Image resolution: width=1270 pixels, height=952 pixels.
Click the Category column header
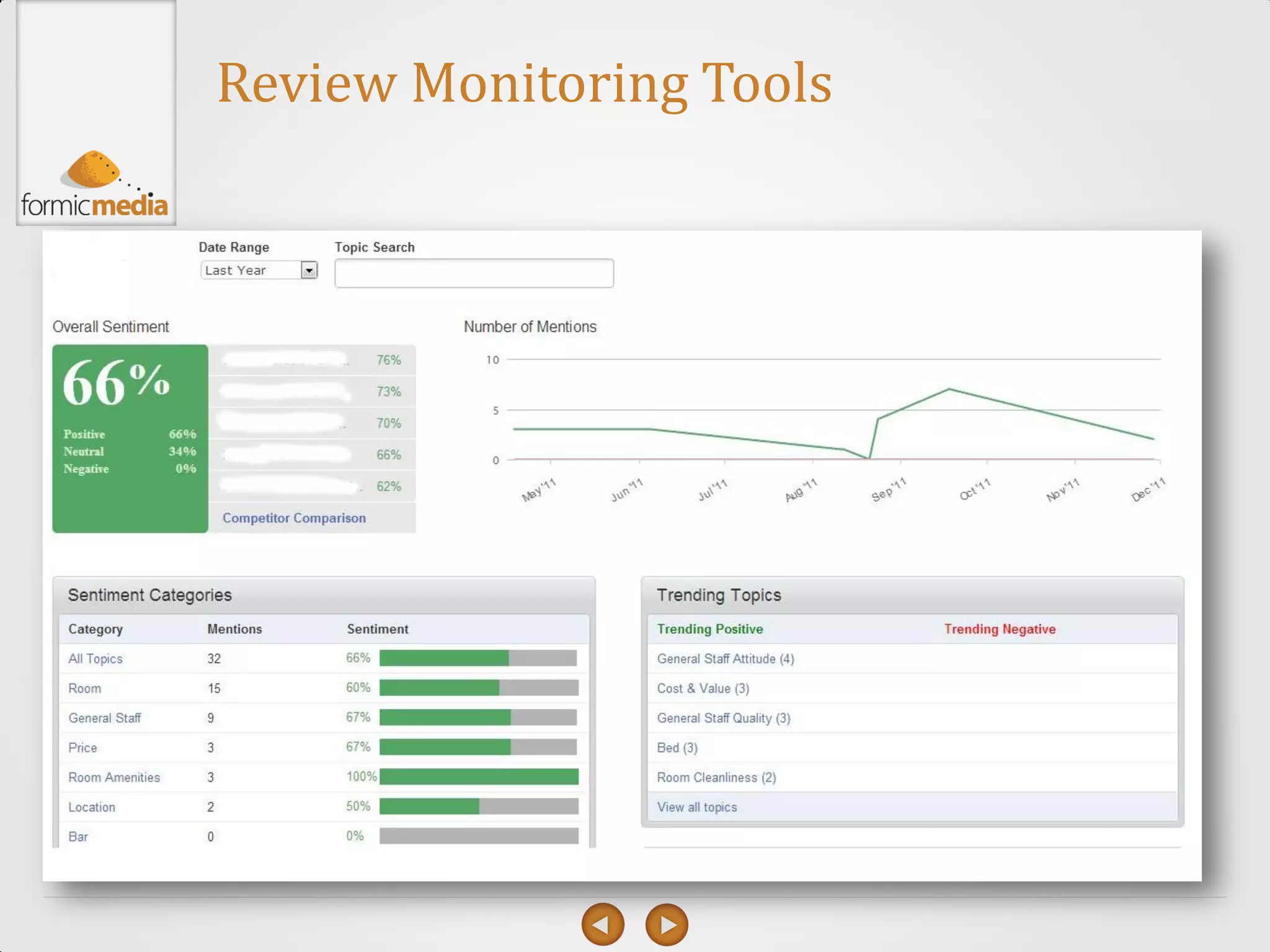(x=95, y=629)
